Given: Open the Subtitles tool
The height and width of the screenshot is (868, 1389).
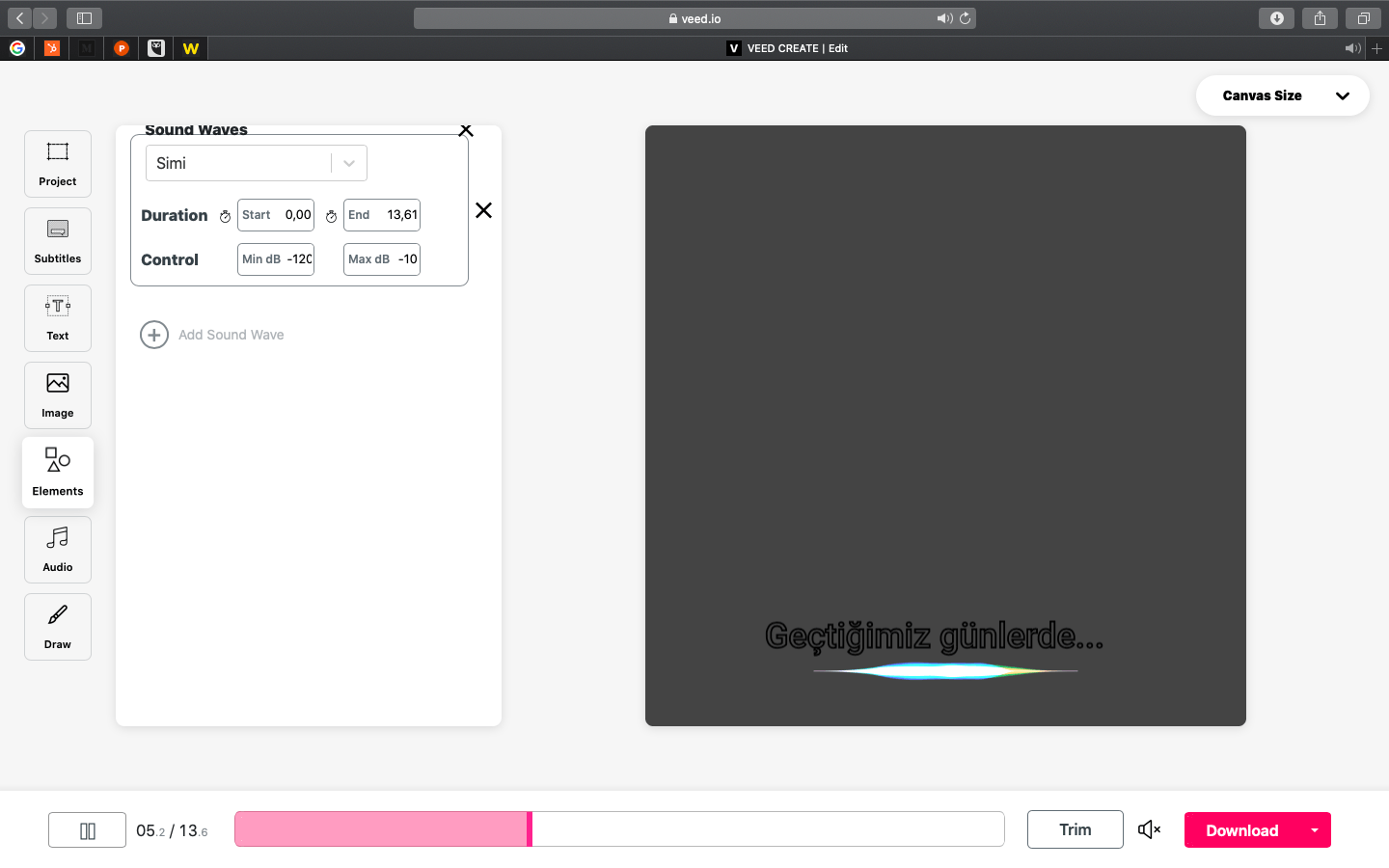Looking at the screenshot, I should click(58, 241).
